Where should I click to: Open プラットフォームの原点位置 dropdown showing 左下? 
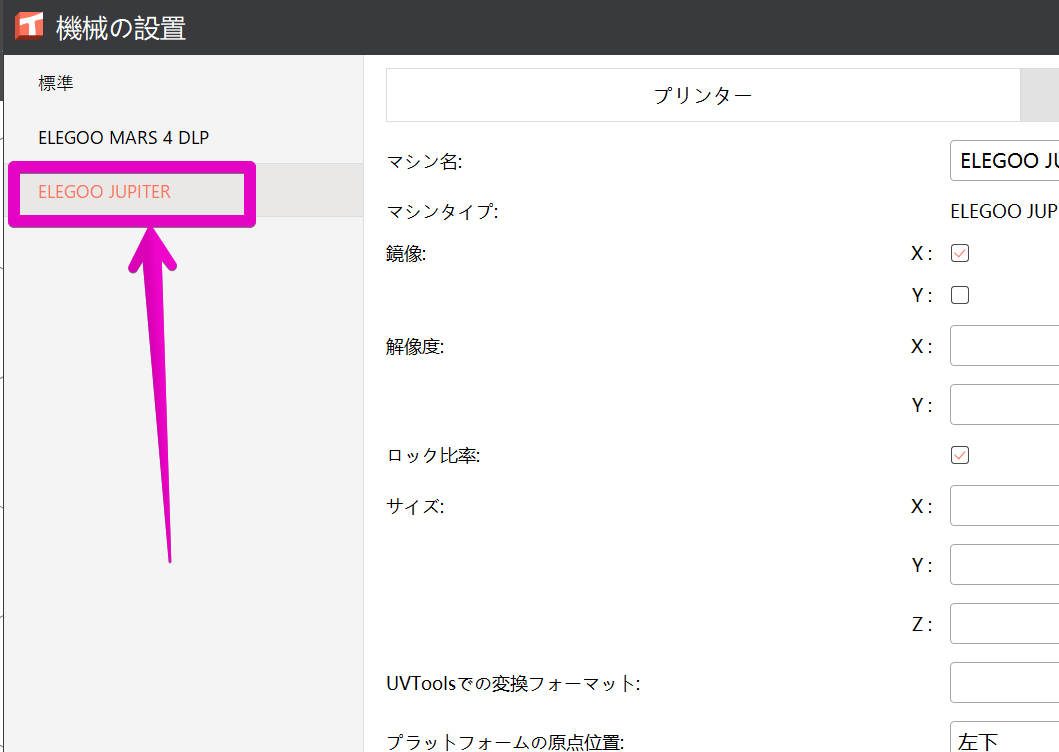1004,737
